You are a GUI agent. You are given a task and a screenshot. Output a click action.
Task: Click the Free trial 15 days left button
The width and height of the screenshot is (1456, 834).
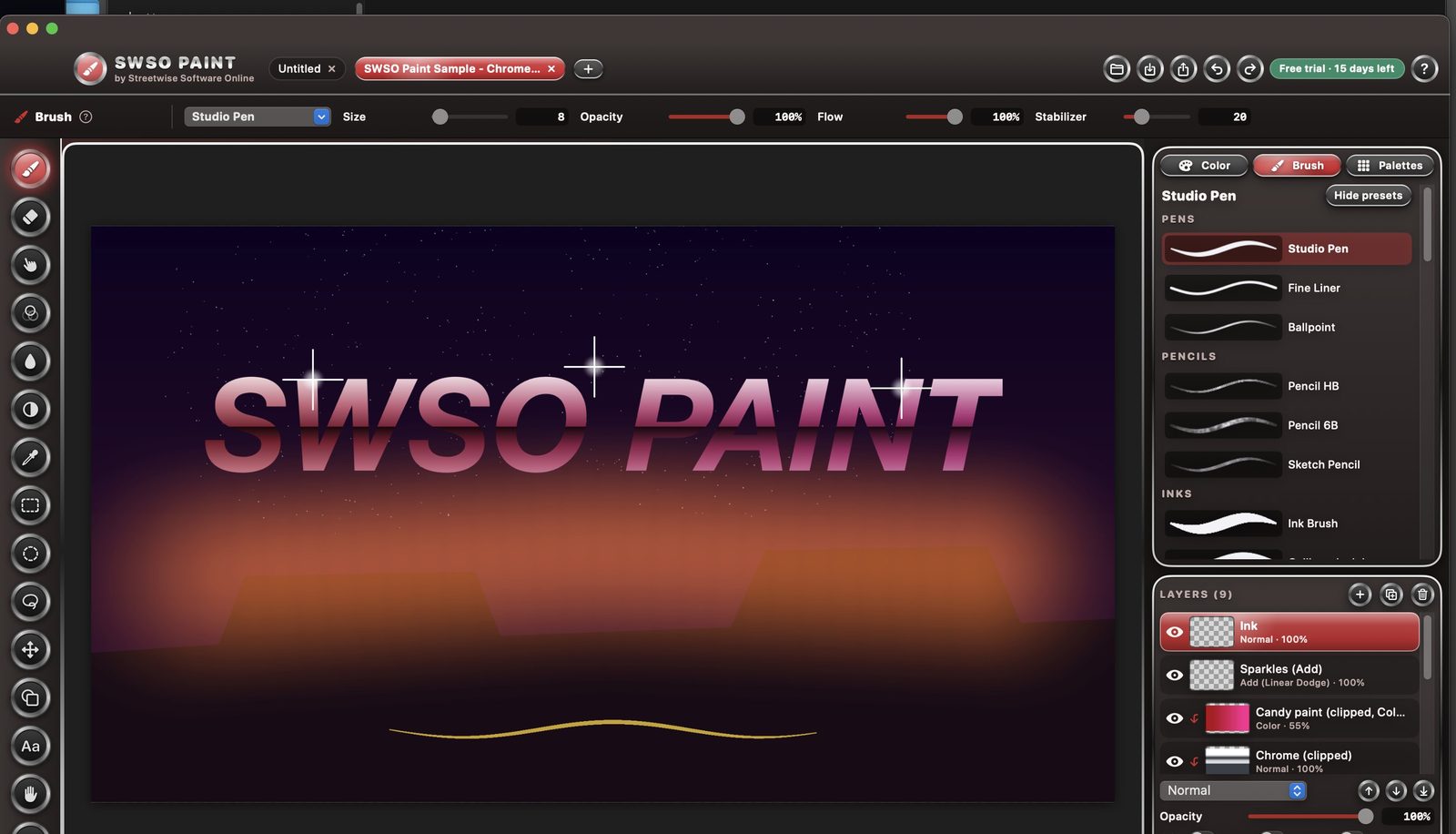pyautogui.click(x=1337, y=68)
